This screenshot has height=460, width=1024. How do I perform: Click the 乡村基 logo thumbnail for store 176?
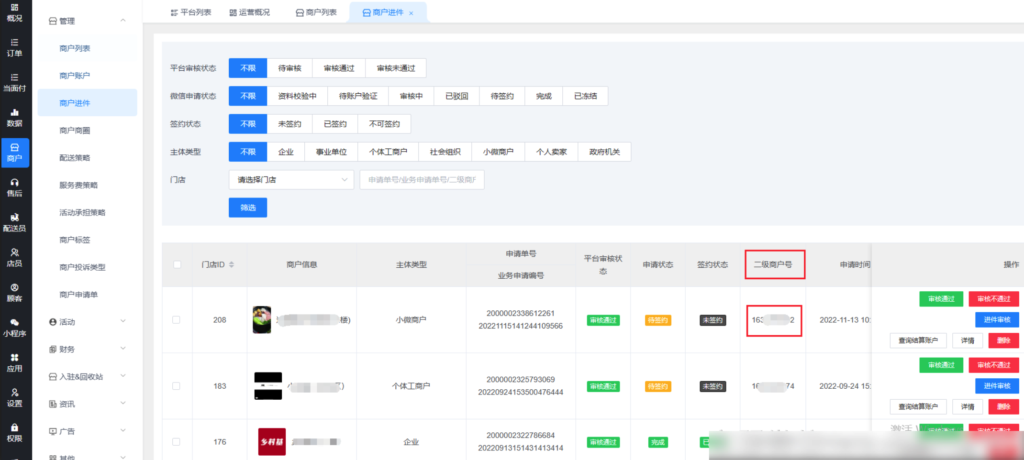click(x=272, y=442)
